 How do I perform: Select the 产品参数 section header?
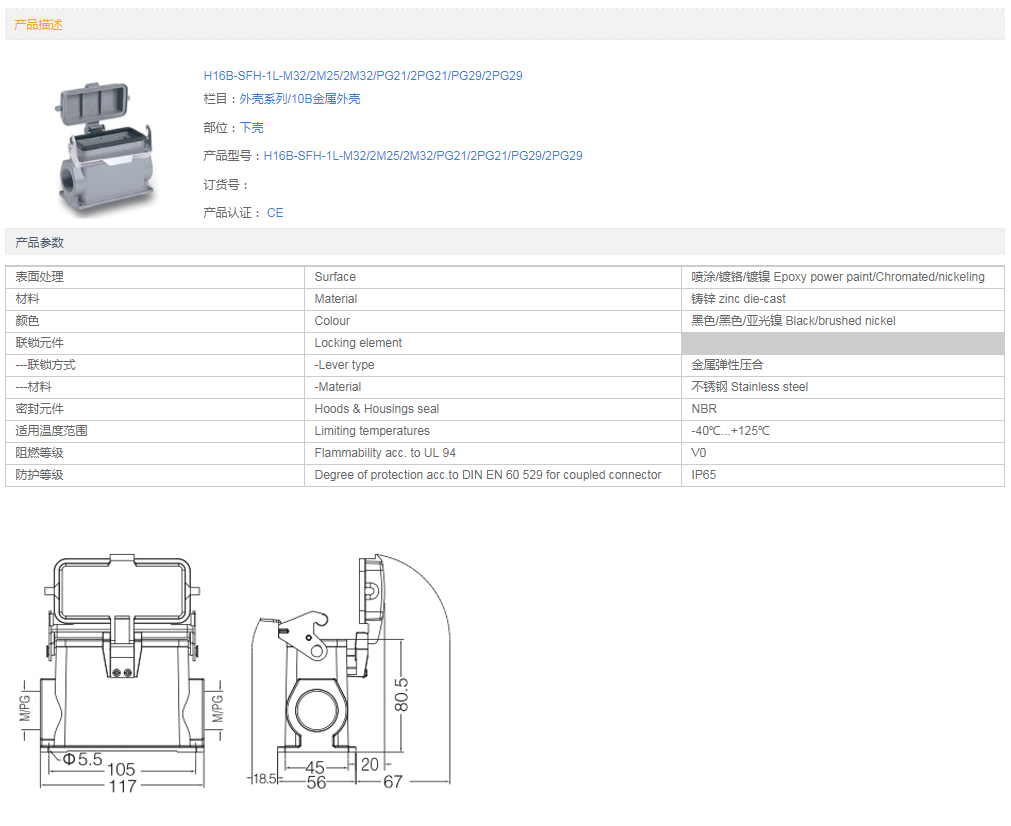39,243
